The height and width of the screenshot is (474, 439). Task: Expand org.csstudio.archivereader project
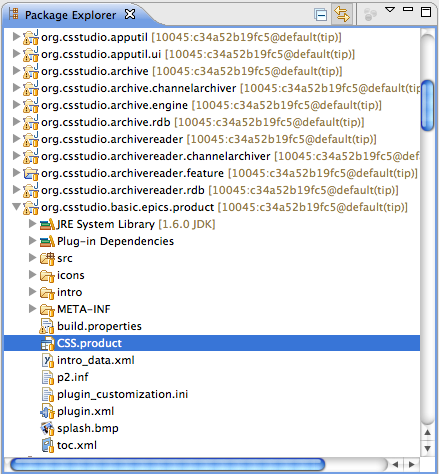click(x=16, y=138)
